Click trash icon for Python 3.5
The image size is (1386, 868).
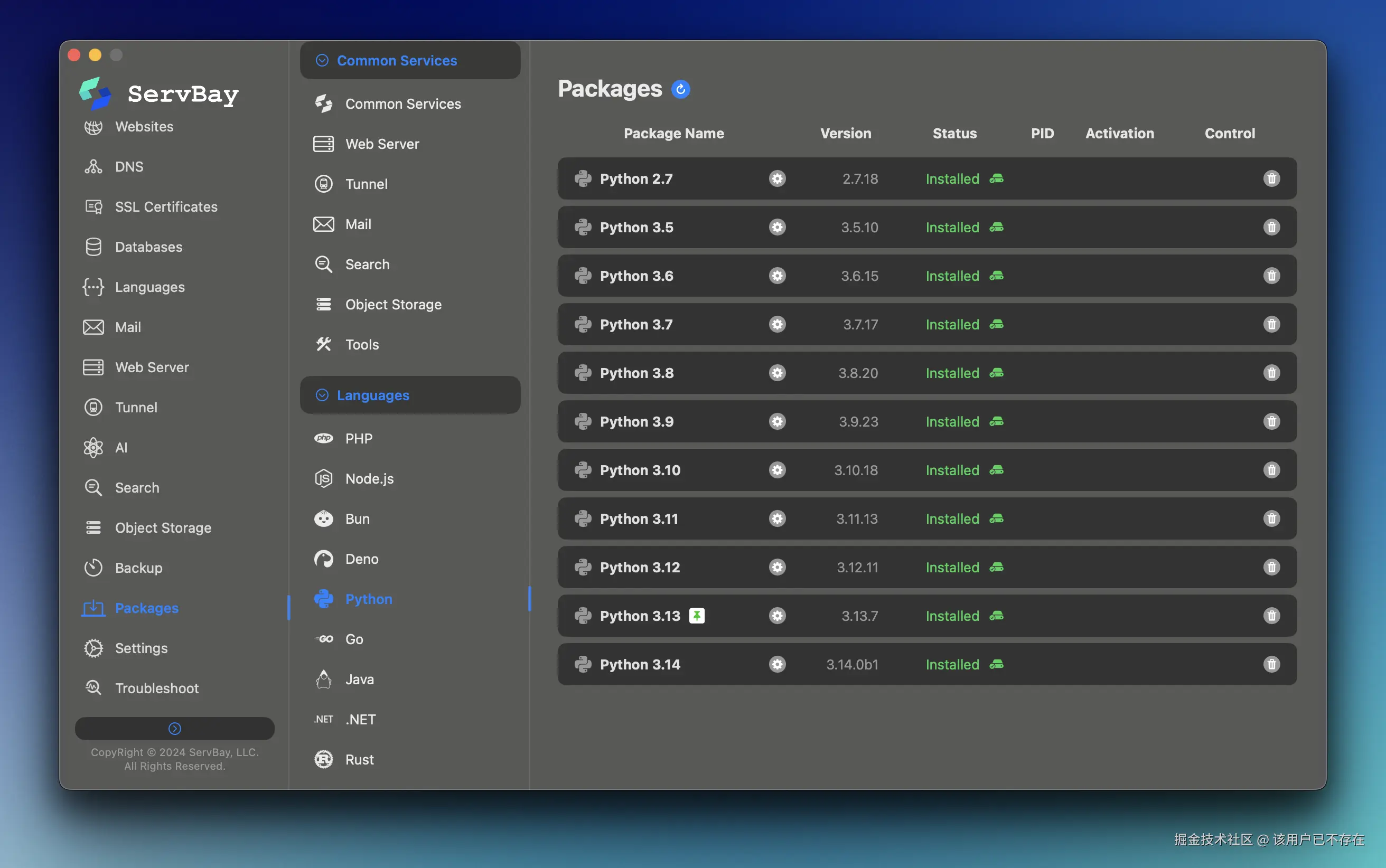[1271, 228]
